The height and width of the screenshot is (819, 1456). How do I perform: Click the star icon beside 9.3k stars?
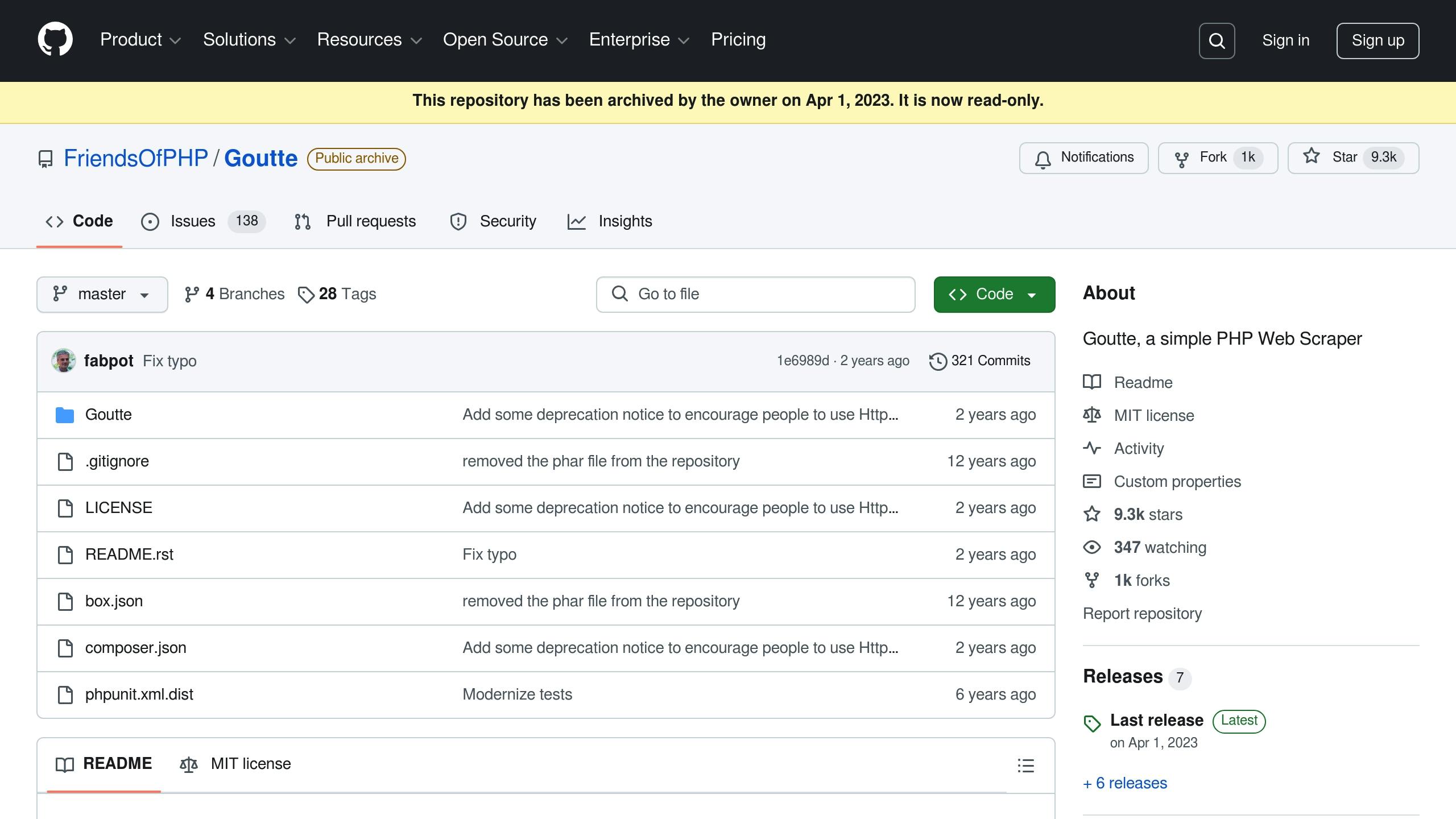point(1092,514)
